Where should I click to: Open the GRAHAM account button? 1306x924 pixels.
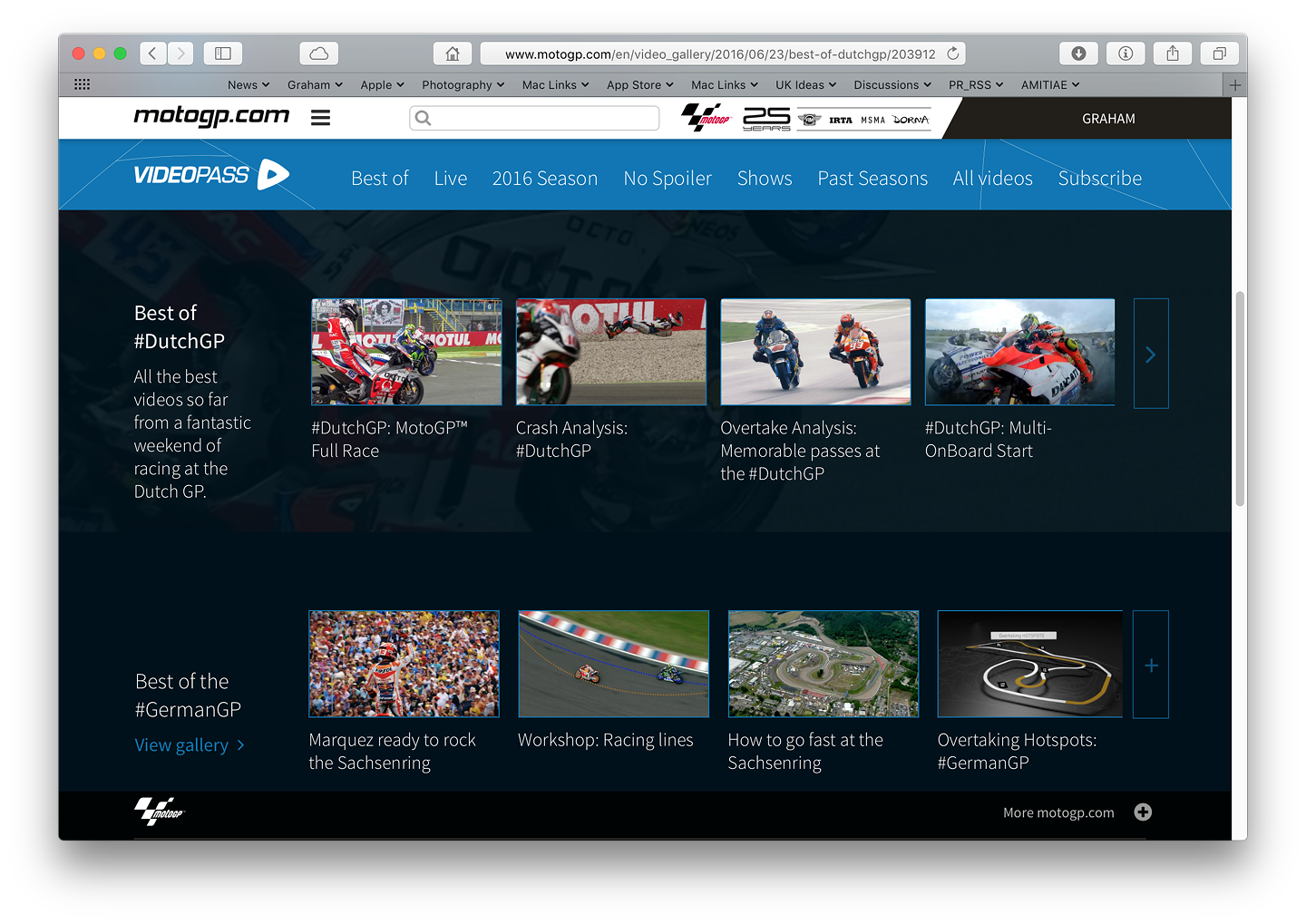pos(1108,119)
